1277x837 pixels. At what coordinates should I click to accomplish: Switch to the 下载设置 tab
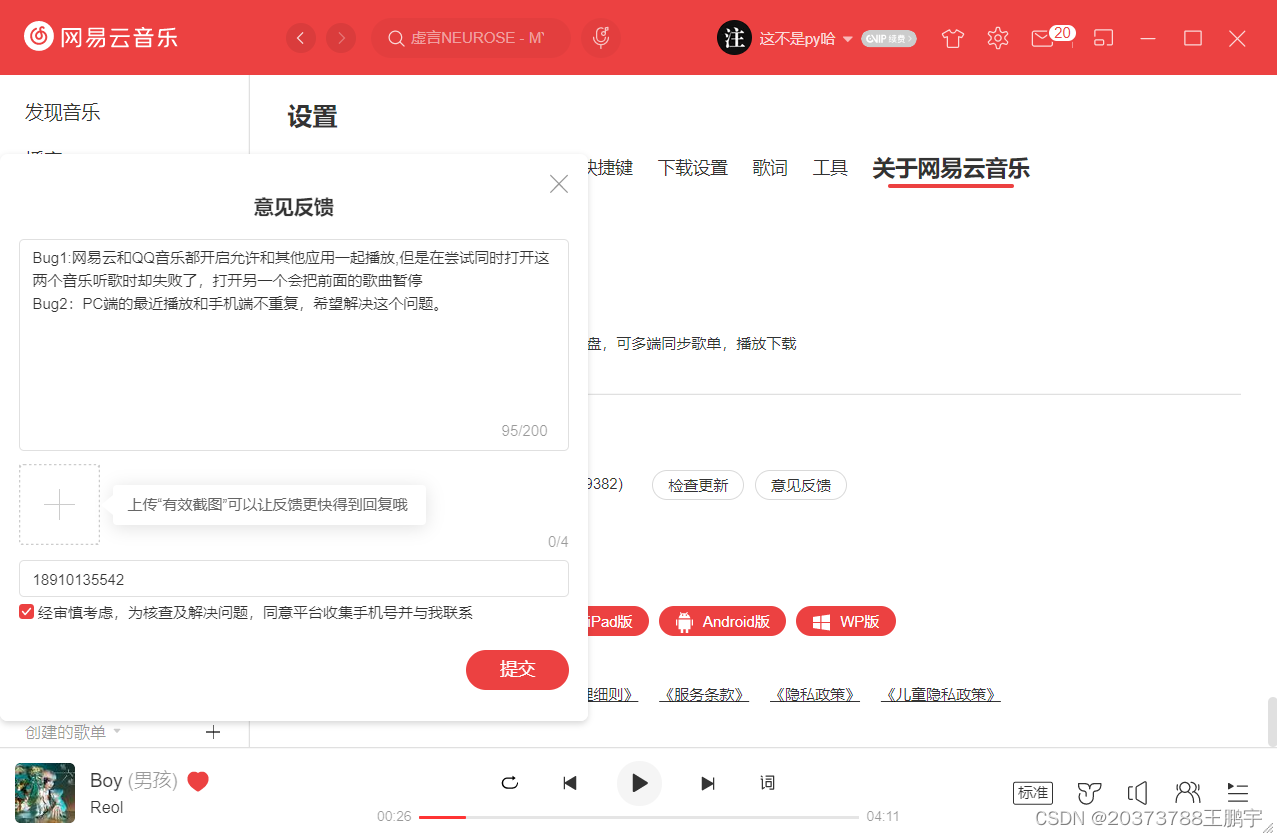[692, 168]
